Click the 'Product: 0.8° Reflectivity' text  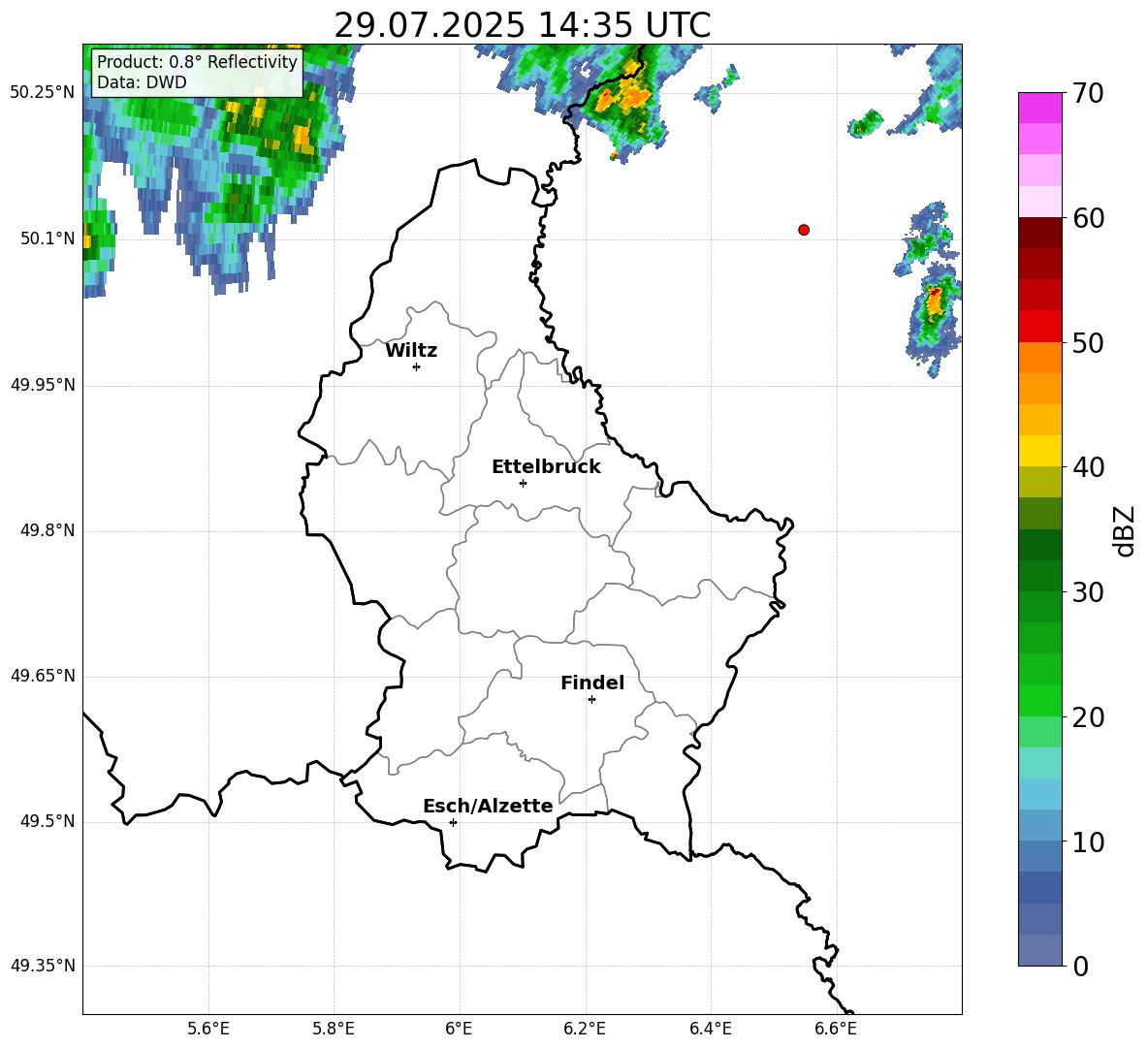pyautogui.click(x=197, y=62)
